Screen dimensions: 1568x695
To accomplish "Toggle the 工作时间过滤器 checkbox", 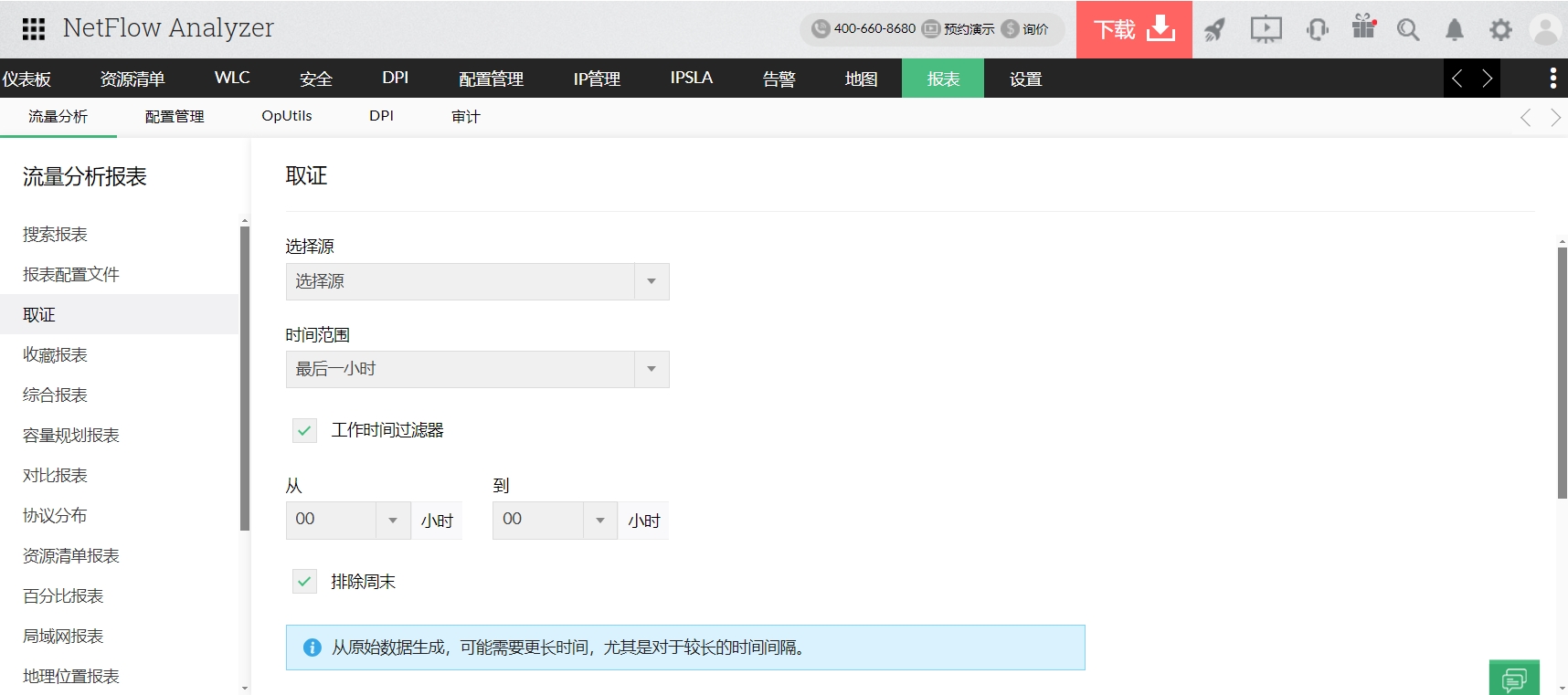I will [x=304, y=430].
